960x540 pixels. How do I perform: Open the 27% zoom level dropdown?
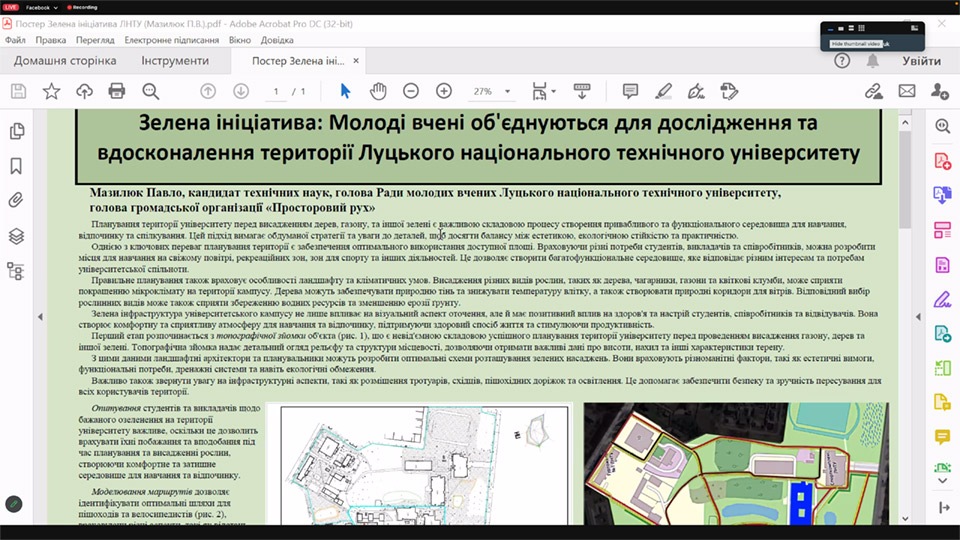(508, 91)
